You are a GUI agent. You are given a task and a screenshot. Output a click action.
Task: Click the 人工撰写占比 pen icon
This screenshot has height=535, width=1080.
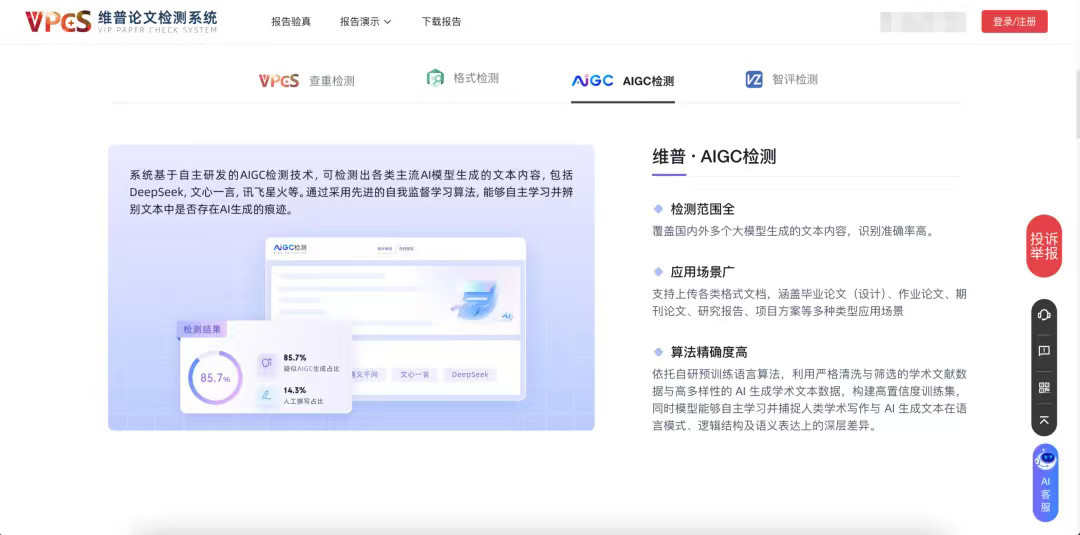(267, 395)
